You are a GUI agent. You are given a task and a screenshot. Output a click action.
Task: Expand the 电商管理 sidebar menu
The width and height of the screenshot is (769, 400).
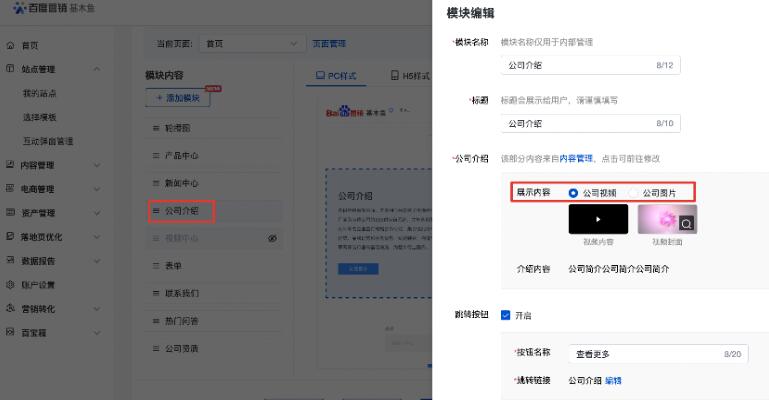[97, 189]
